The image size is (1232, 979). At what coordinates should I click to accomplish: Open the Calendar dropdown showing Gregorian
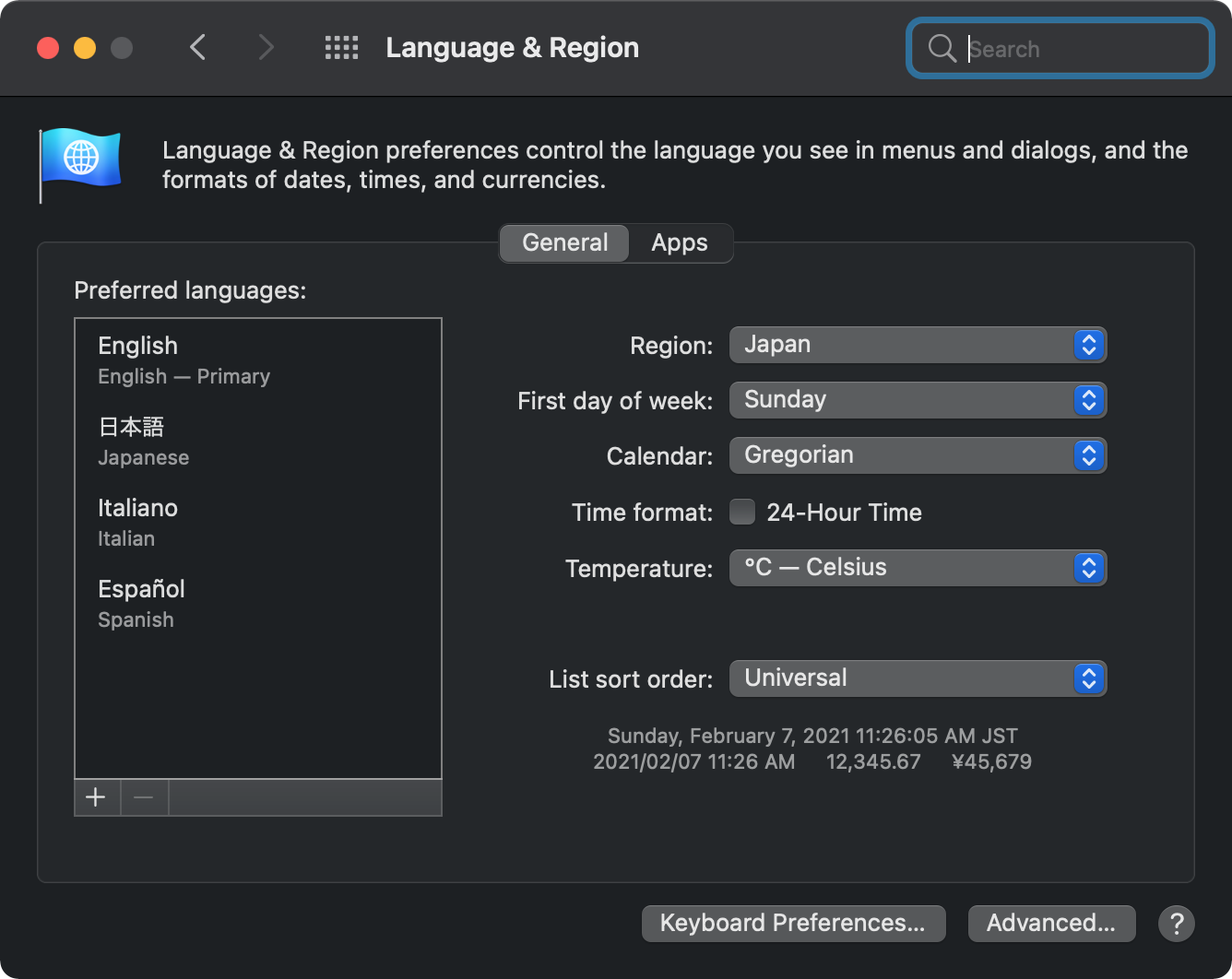(918, 455)
